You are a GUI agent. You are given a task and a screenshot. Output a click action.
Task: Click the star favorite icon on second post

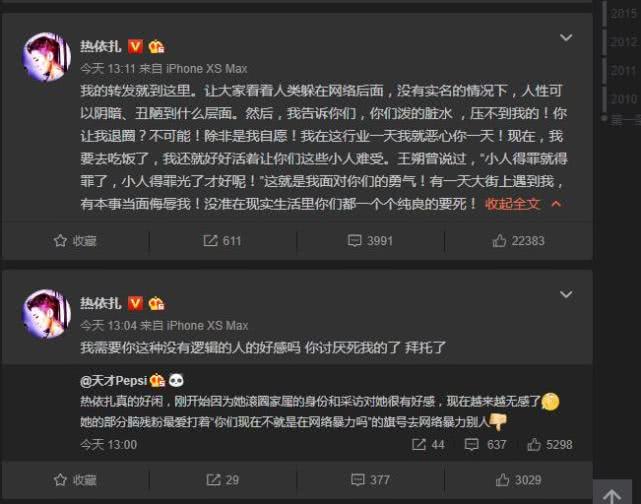point(60,480)
